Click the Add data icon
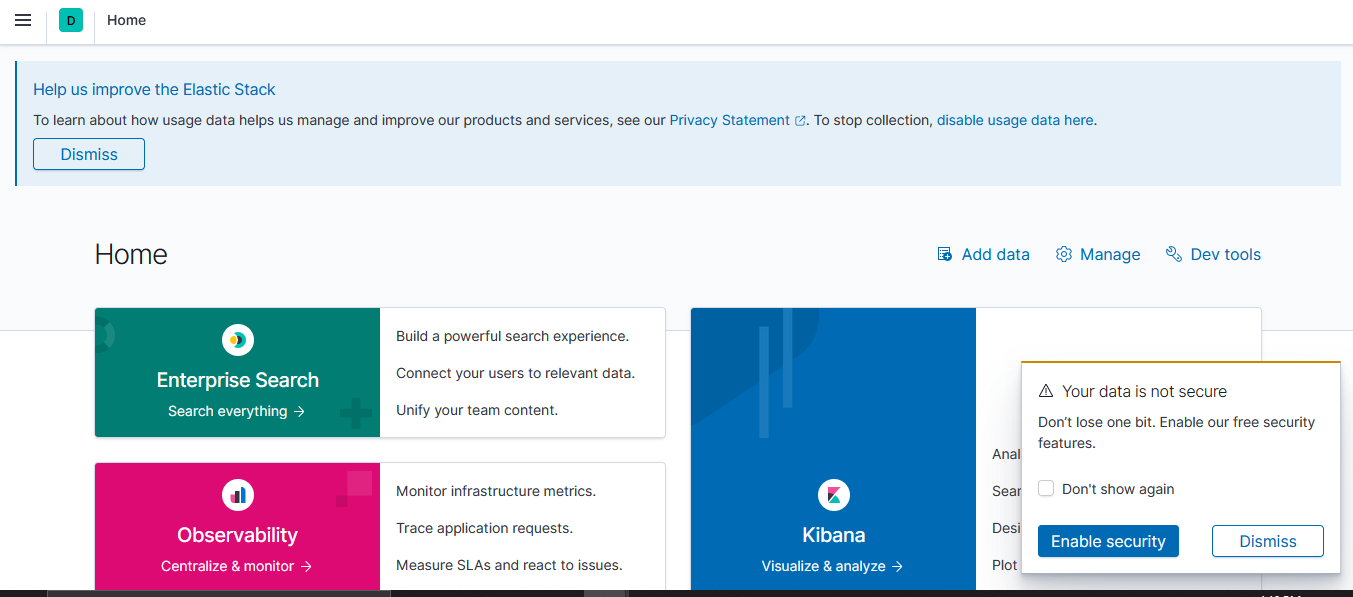The height and width of the screenshot is (597, 1353). 944,254
